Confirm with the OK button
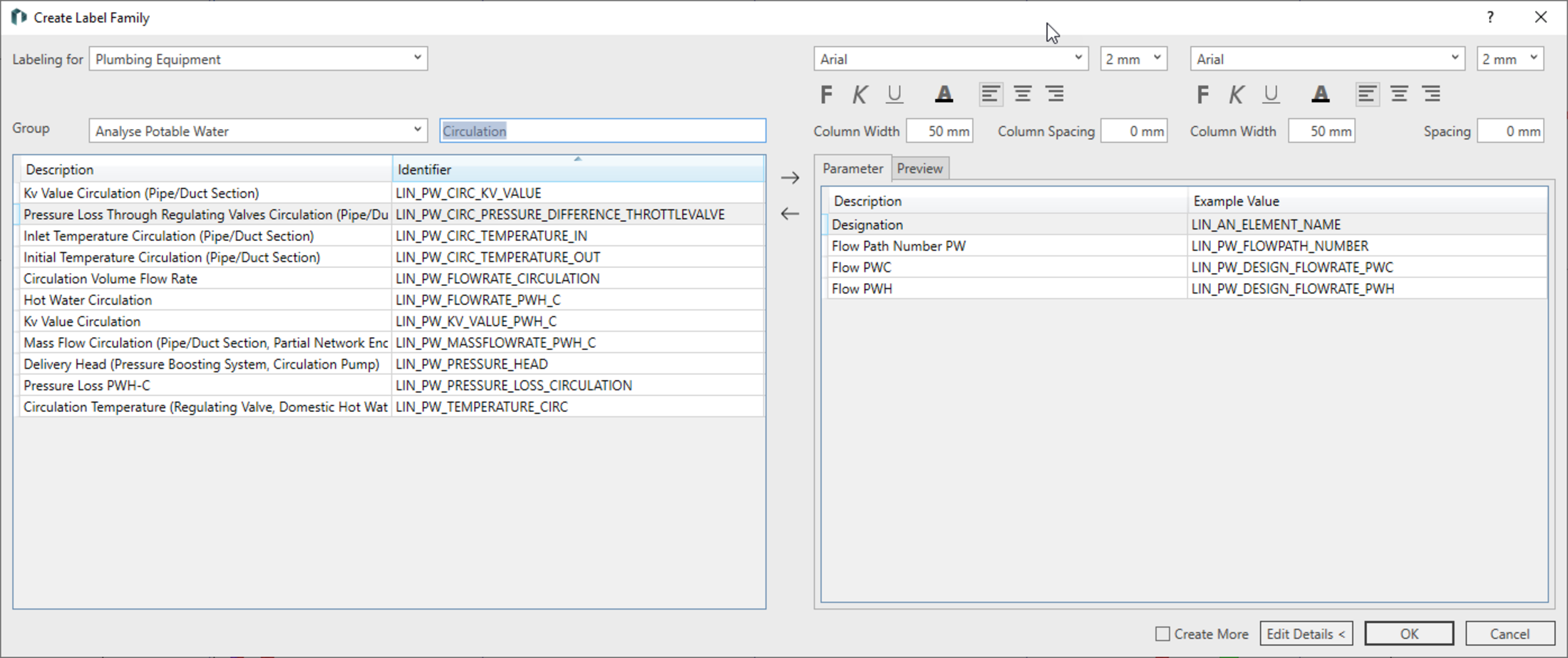The height and width of the screenshot is (658, 1568). click(x=1409, y=634)
